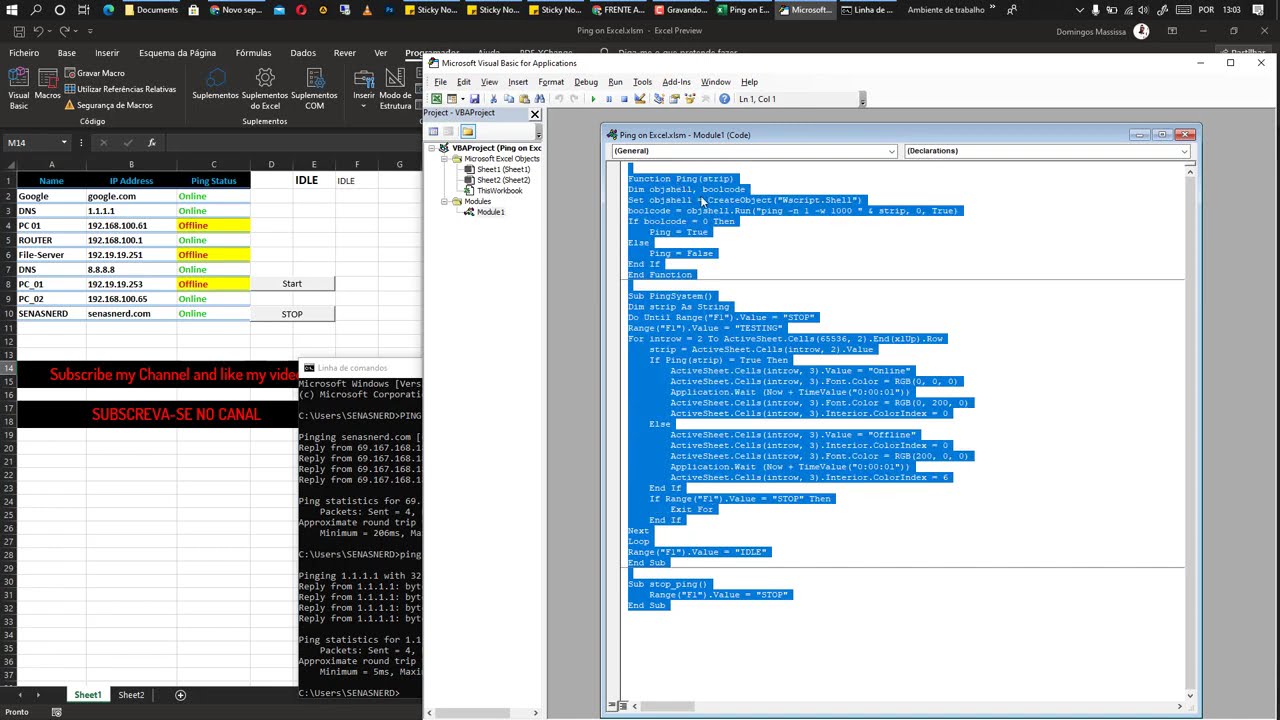Open Insert UserForm dropdown arrow in toolbar
This screenshot has height=720, width=1280.
click(461, 99)
